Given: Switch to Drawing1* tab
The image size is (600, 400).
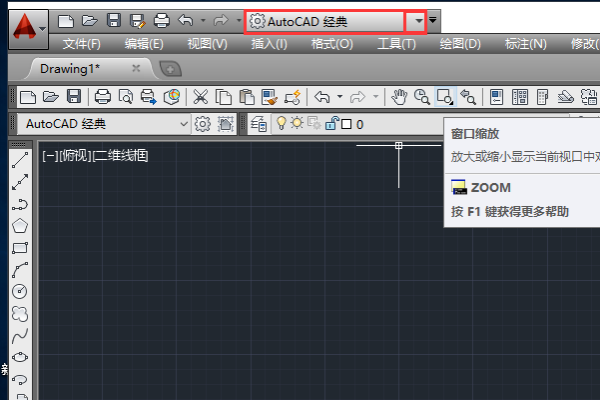Looking at the screenshot, I should [70, 69].
